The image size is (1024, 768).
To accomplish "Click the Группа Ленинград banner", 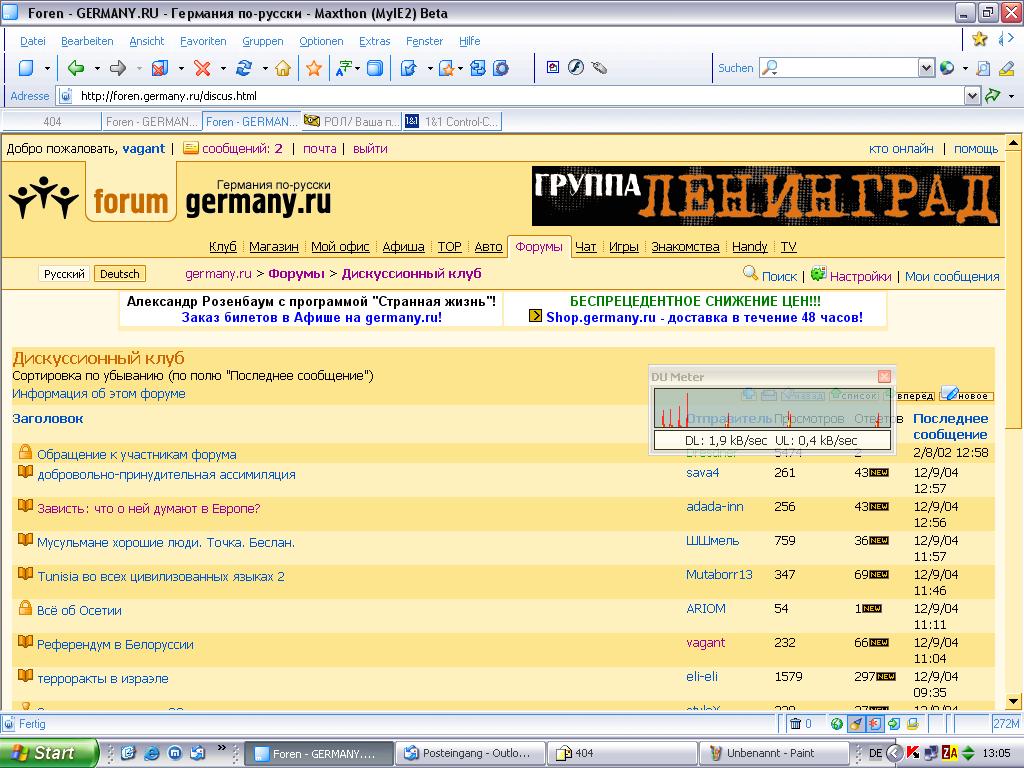I will point(765,196).
